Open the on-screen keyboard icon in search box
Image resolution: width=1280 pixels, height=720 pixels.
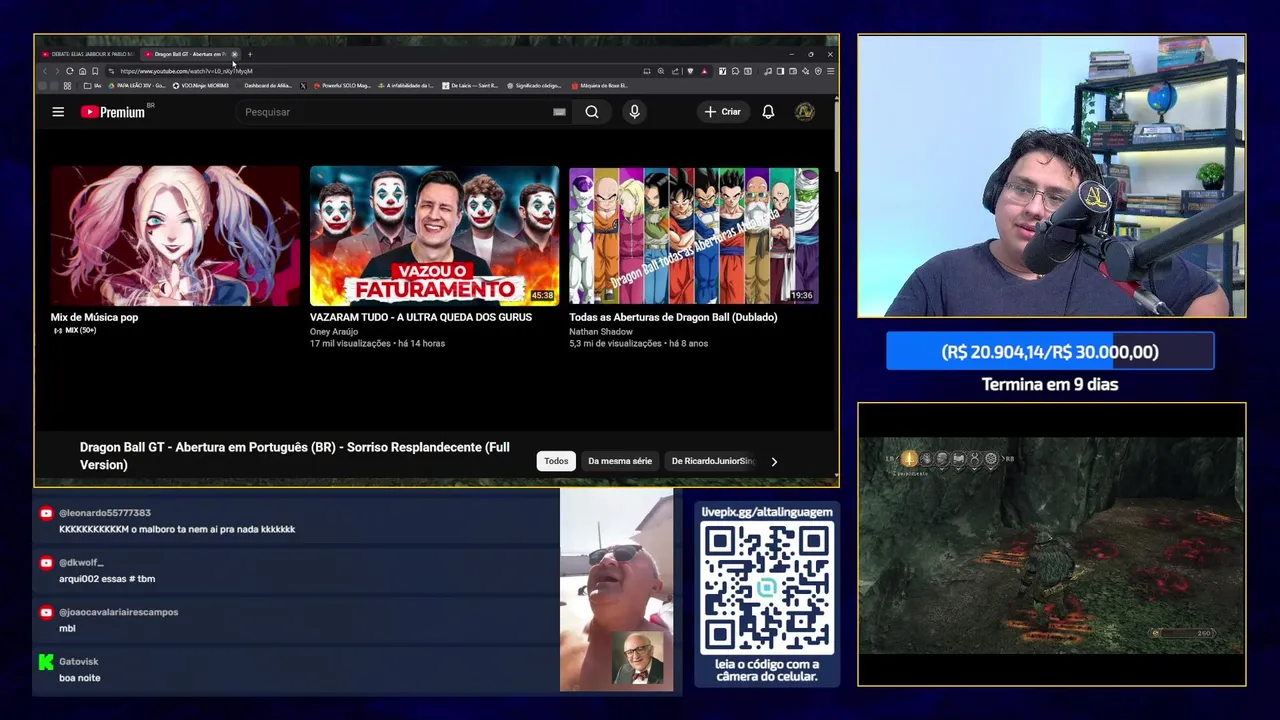click(x=559, y=112)
